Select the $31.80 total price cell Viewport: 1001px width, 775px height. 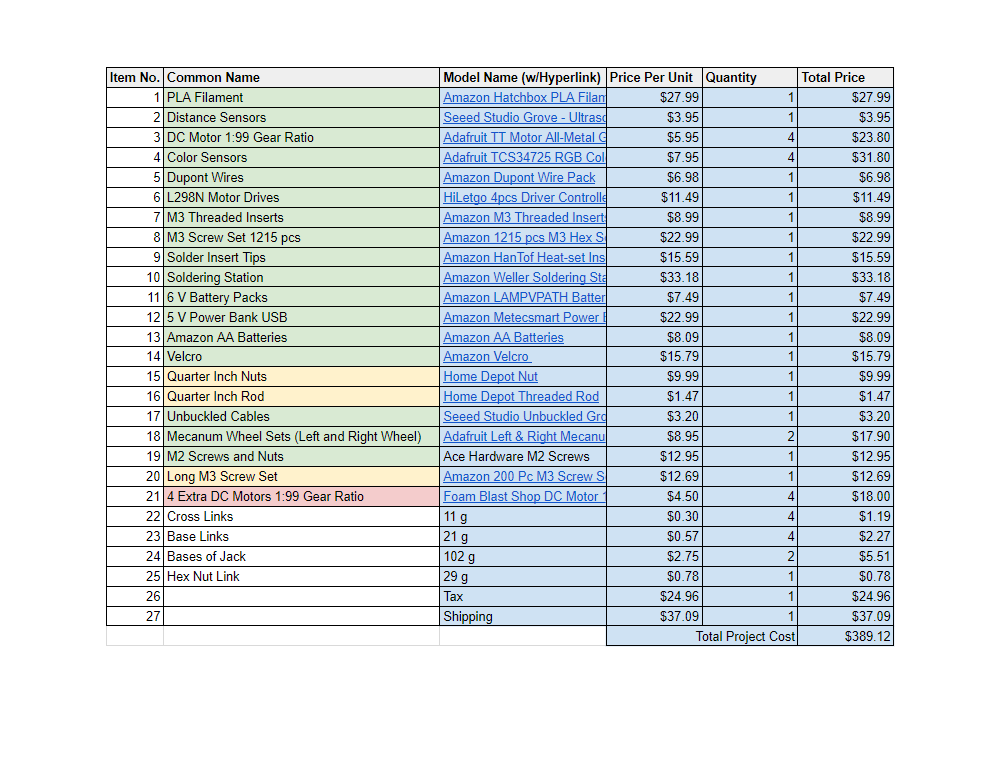point(846,157)
